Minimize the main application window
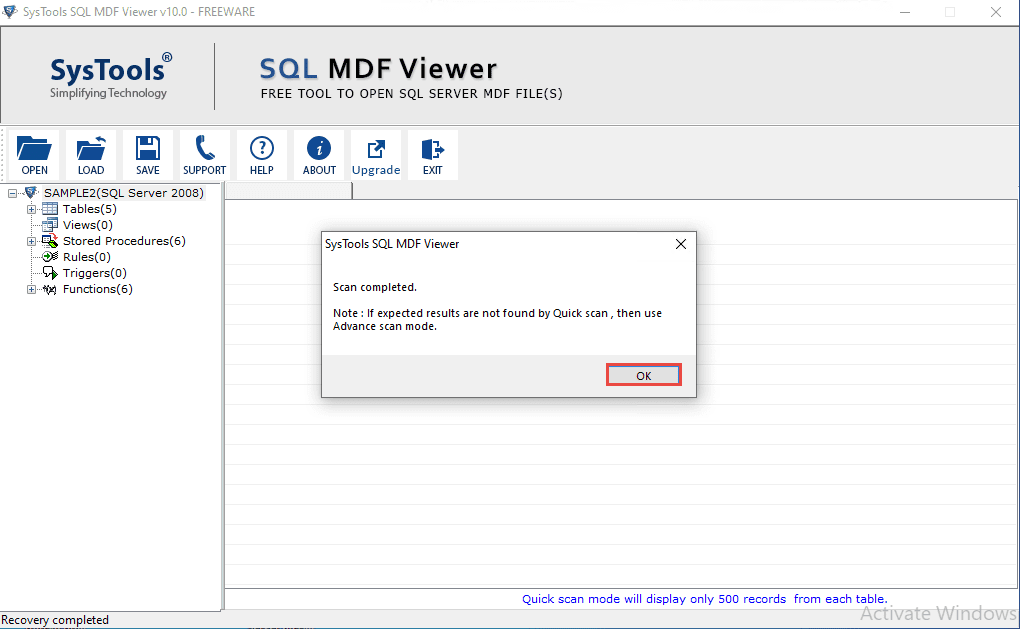This screenshot has width=1020, height=629. [x=905, y=12]
